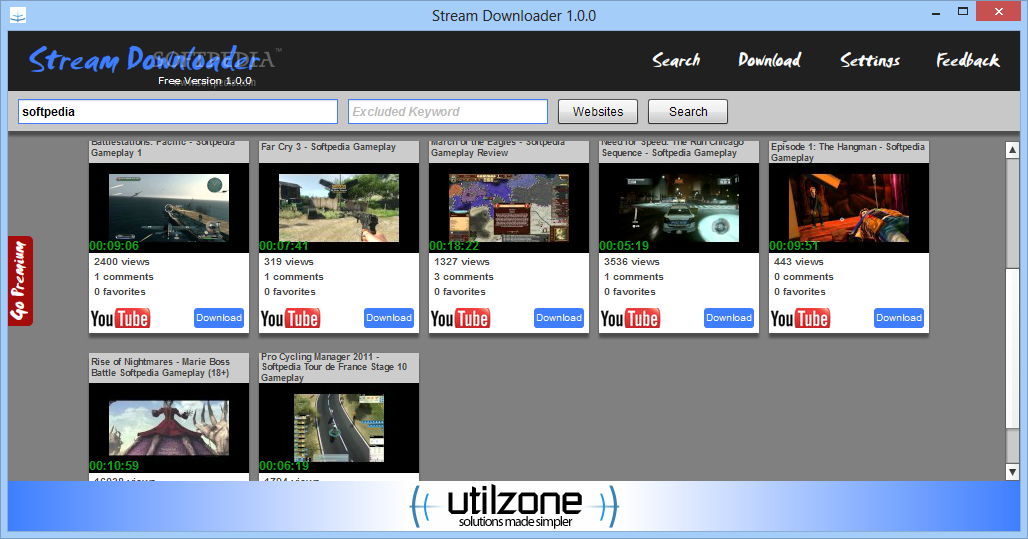Image resolution: width=1028 pixels, height=539 pixels.
Task: Select the Battlestations Pacific thumbnail
Action: [x=168, y=208]
